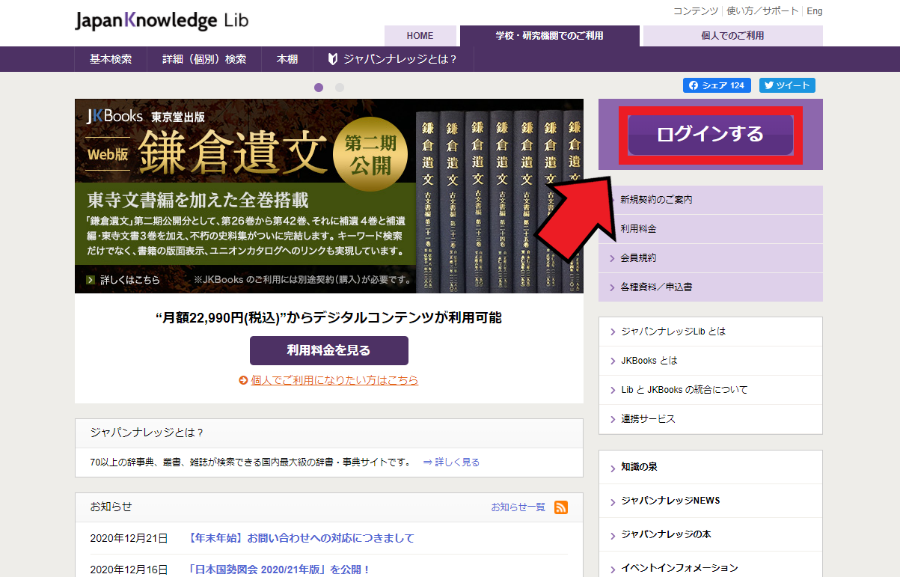Image resolution: width=900 pixels, height=577 pixels.
Task: Open ジャパンナレッジLib とは link
Action: [711, 332]
